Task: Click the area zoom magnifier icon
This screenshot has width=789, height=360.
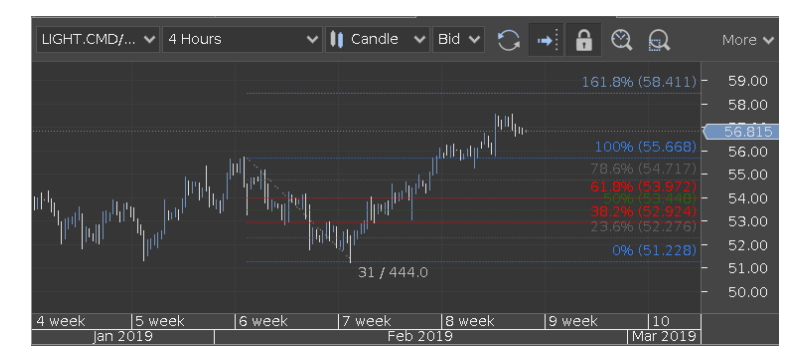Action: tap(659, 40)
